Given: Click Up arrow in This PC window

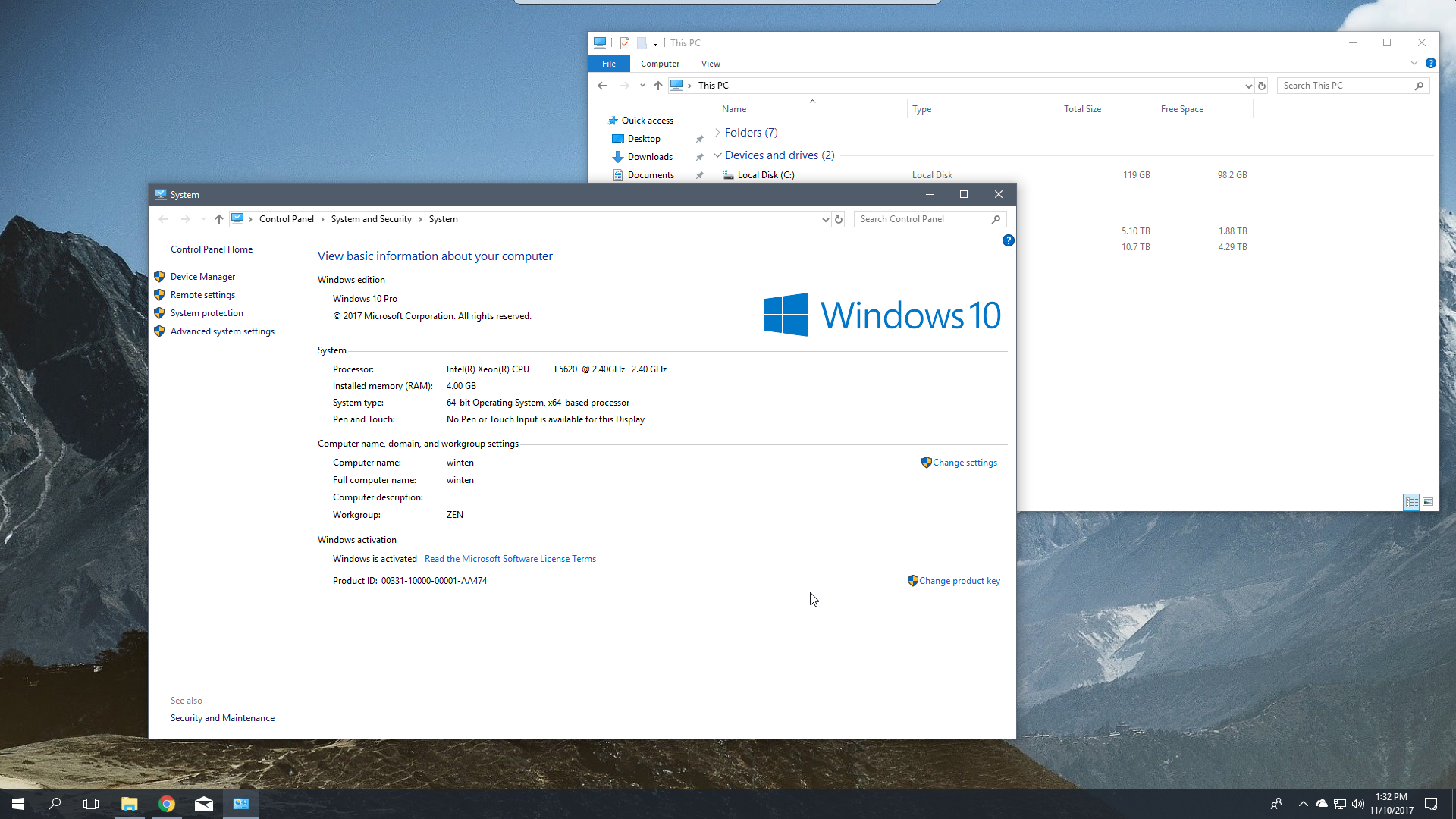Looking at the screenshot, I should tap(658, 86).
